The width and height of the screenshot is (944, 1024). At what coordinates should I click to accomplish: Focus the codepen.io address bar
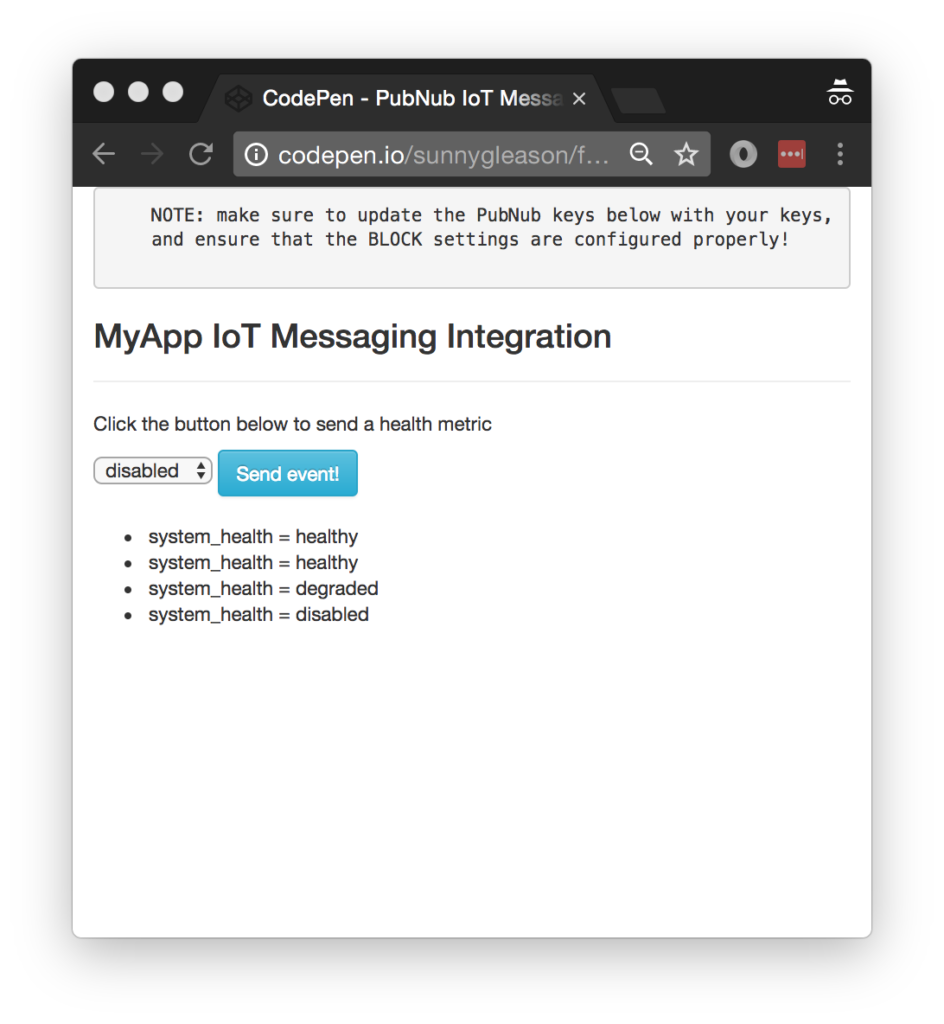point(440,155)
